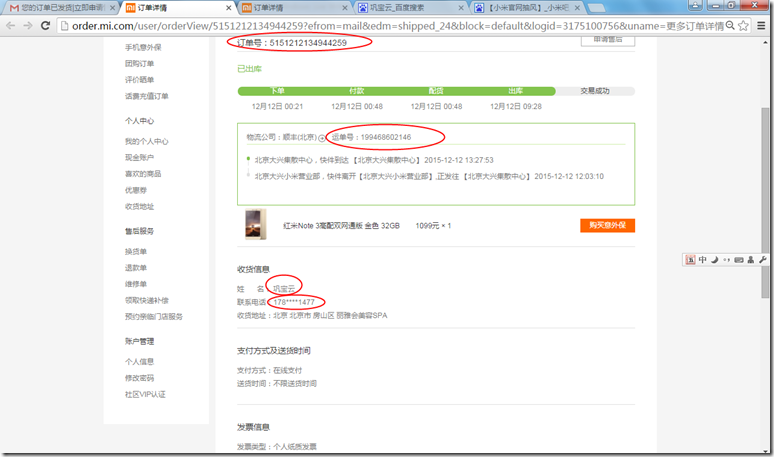Viewport: 774px width, 457px height.
Task: Open 现金账户 in the sidebar
Action: pos(140,157)
